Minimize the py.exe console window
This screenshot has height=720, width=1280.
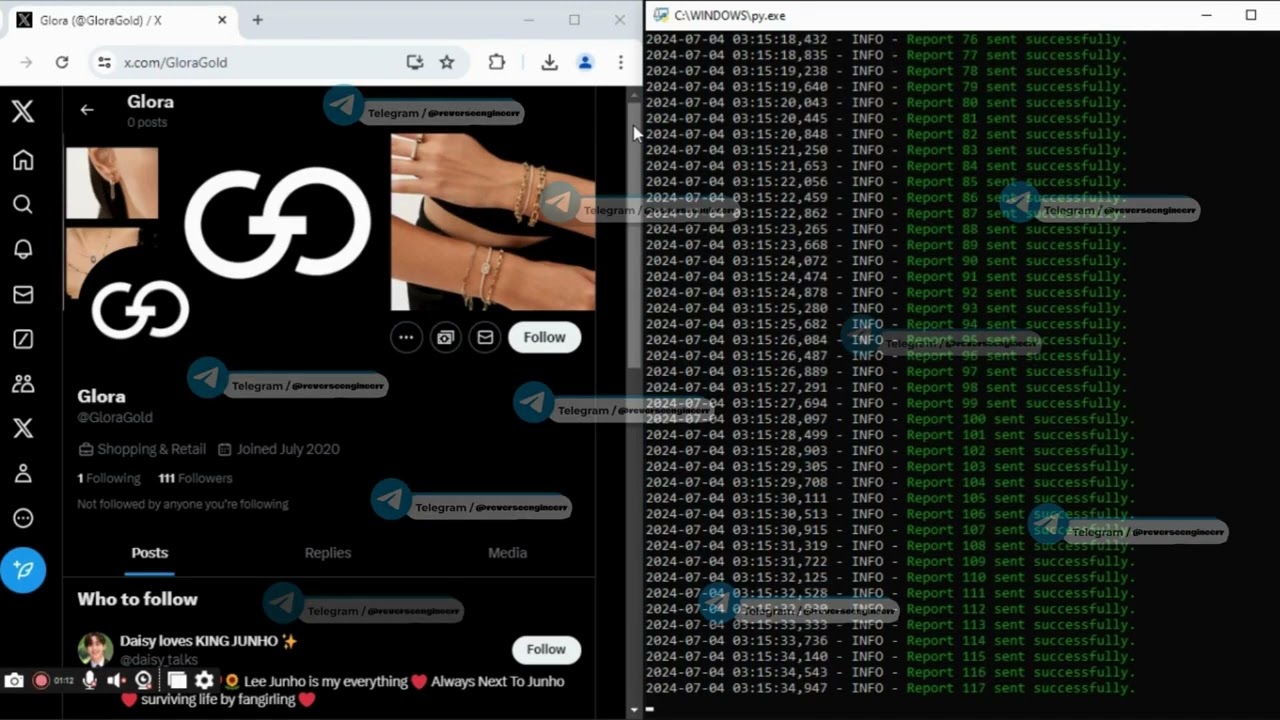click(1207, 15)
